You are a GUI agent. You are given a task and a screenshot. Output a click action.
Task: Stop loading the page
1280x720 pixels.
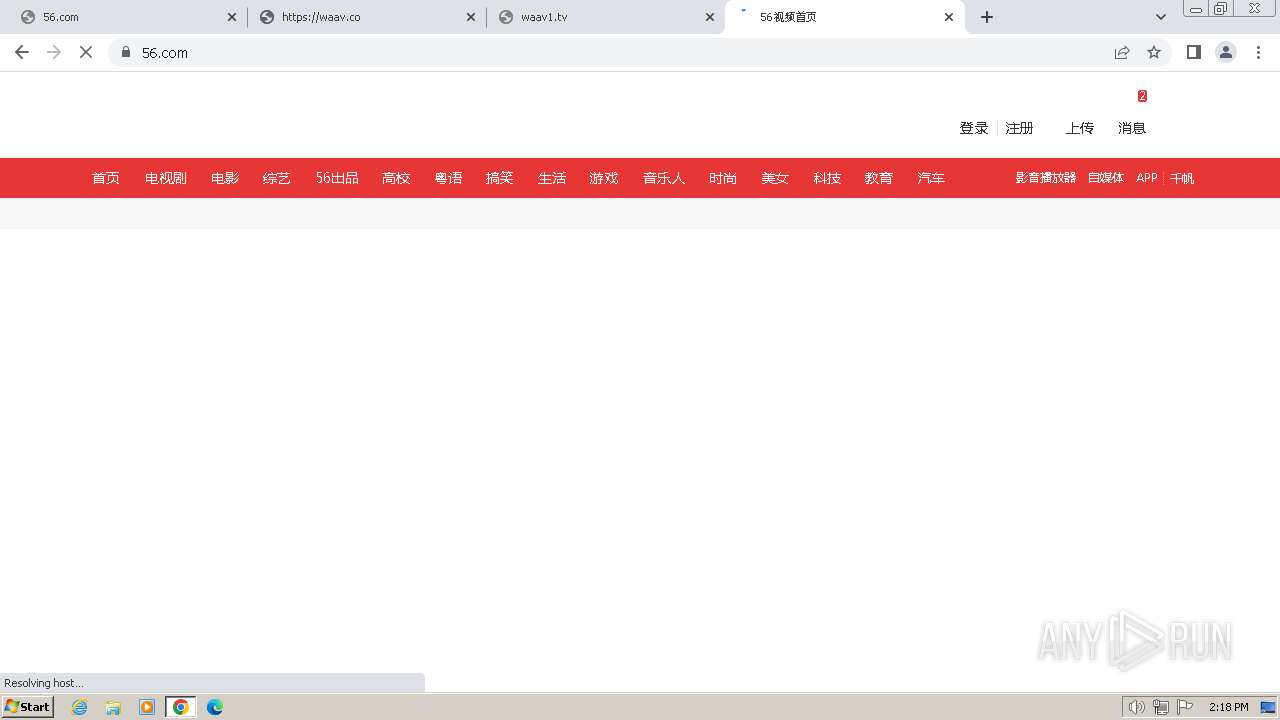coord(86,52)
